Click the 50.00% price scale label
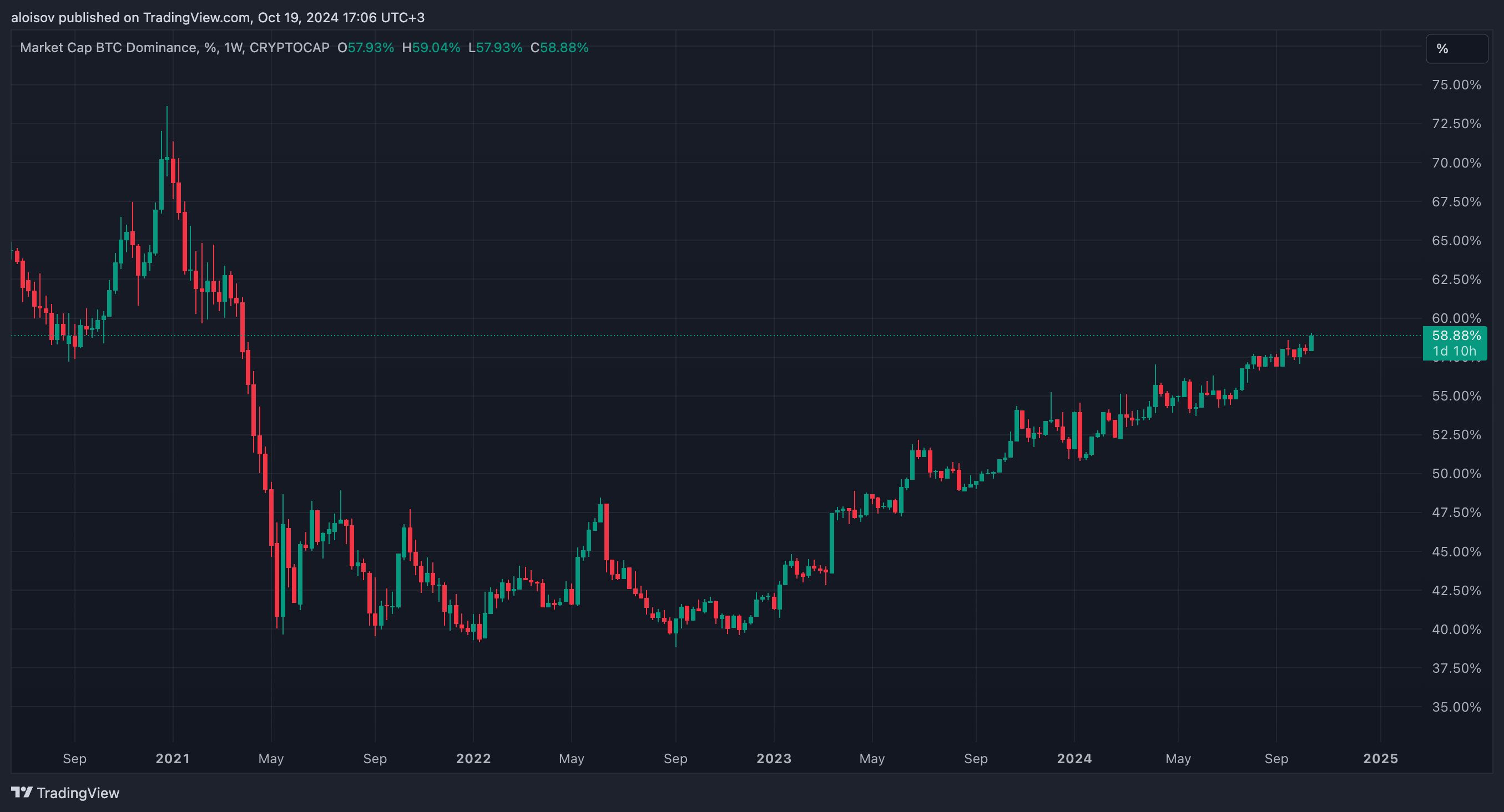The image size is (1504, 812). [1456, 474]
